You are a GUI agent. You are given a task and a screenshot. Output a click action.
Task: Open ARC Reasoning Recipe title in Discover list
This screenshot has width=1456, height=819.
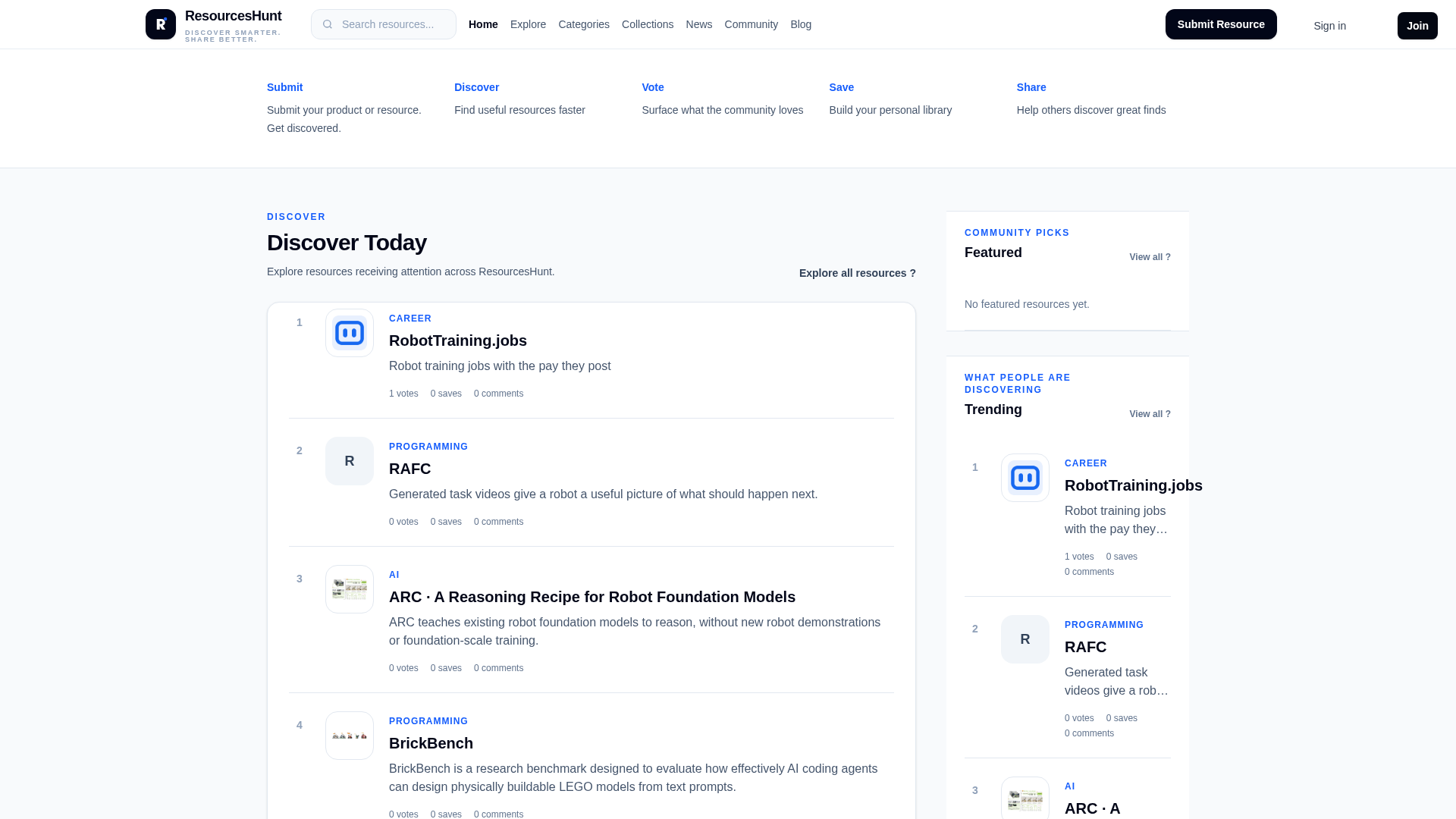592,597
